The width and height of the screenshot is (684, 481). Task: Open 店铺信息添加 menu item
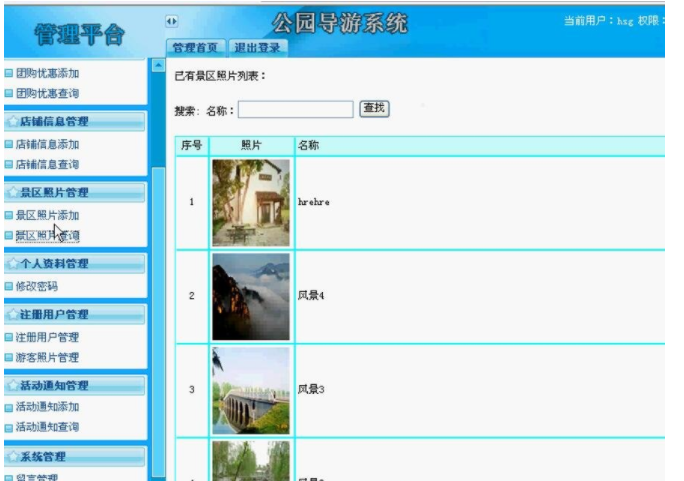coord(47,144)
